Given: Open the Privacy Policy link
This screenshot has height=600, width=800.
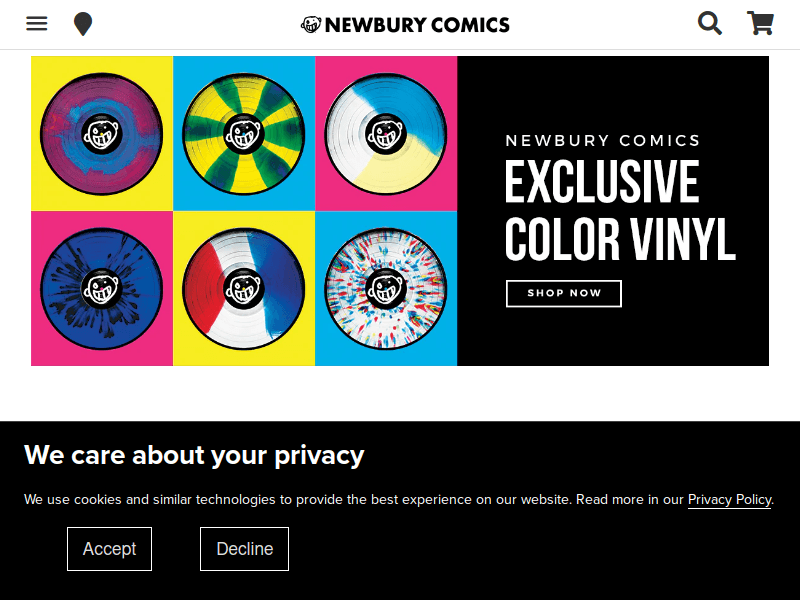Looking at the screenshot, I should 729,499.
